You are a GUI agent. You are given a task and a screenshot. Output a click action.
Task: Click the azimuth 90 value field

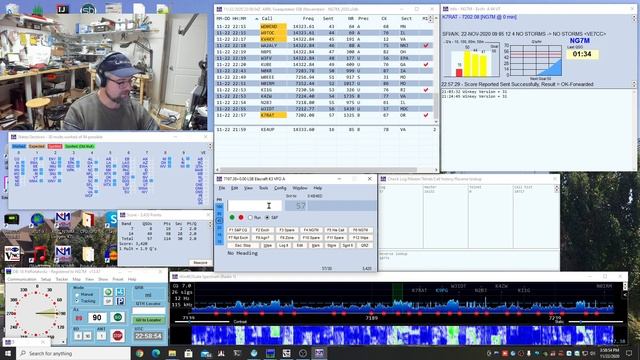click(97, 318)
